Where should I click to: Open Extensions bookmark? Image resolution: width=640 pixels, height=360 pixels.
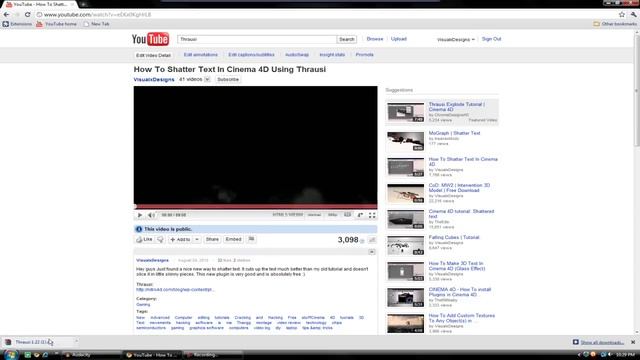(x=17, y=24)
